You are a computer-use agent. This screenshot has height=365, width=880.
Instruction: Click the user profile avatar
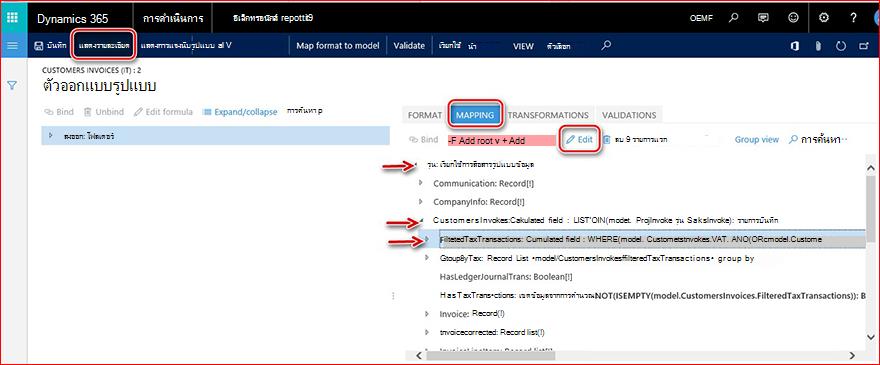(876, 18)
